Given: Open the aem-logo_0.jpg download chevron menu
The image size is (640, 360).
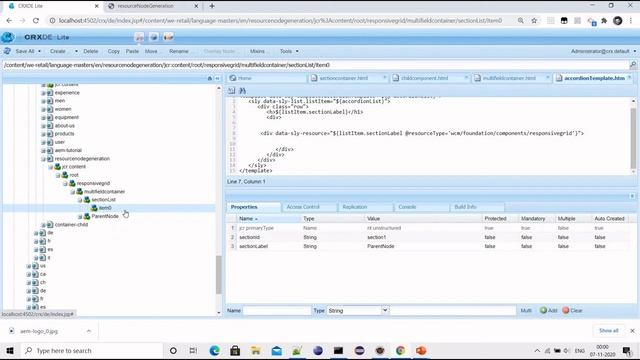Looking at the screenshot, I should [x=89, y=331].
